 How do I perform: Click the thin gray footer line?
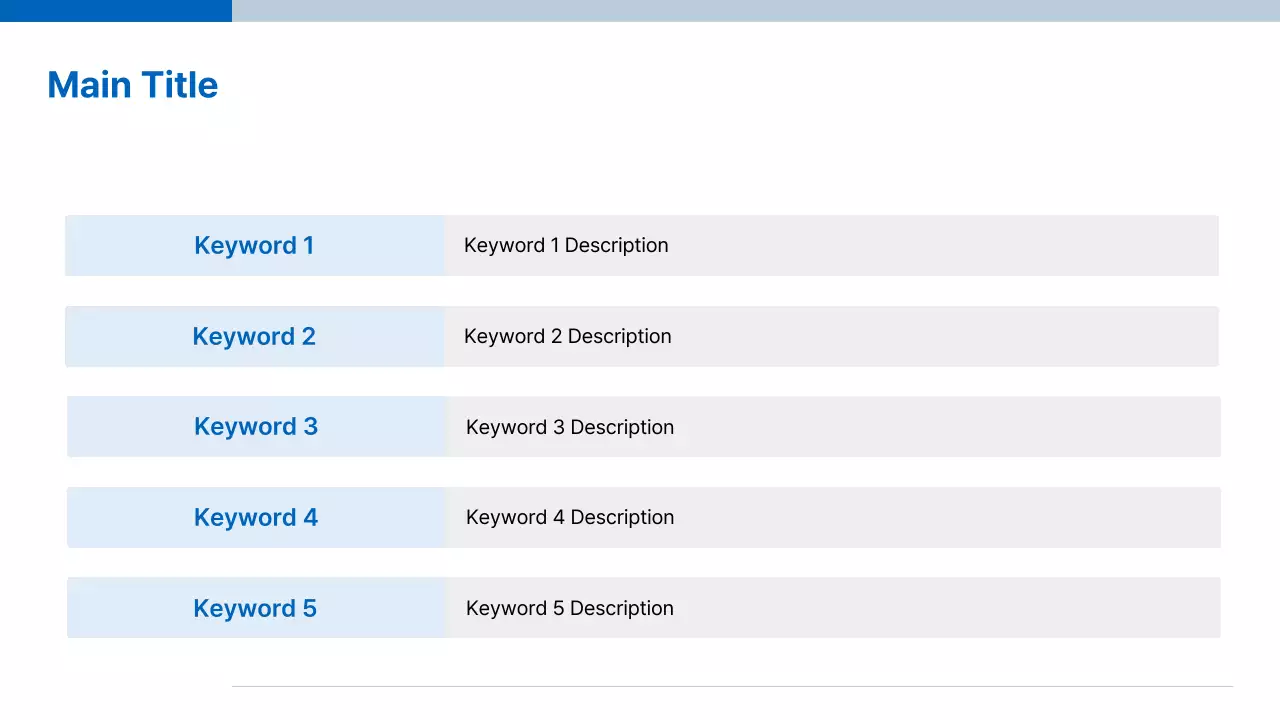tap(732, 686)
